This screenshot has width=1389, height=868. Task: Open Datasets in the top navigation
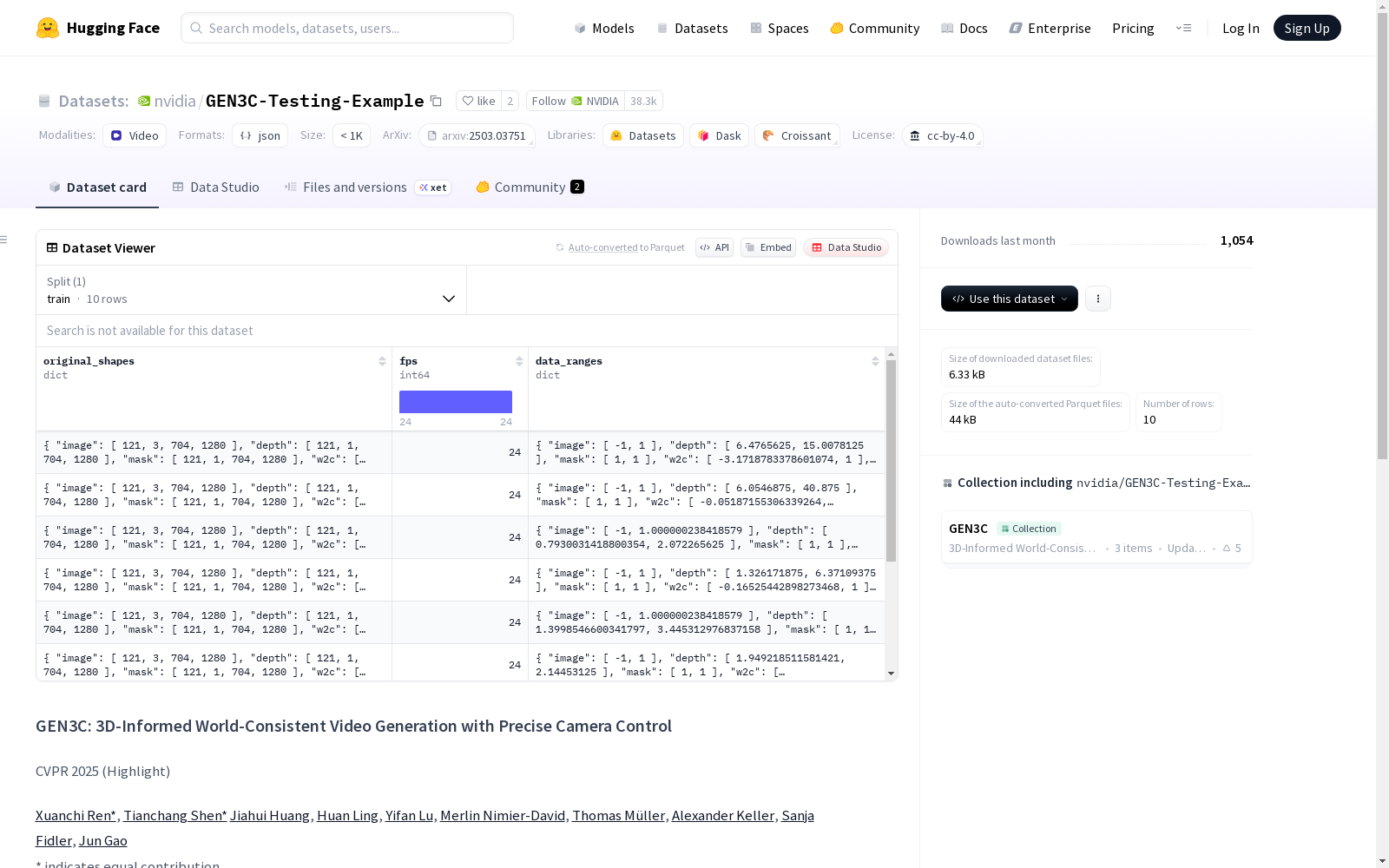692,28
